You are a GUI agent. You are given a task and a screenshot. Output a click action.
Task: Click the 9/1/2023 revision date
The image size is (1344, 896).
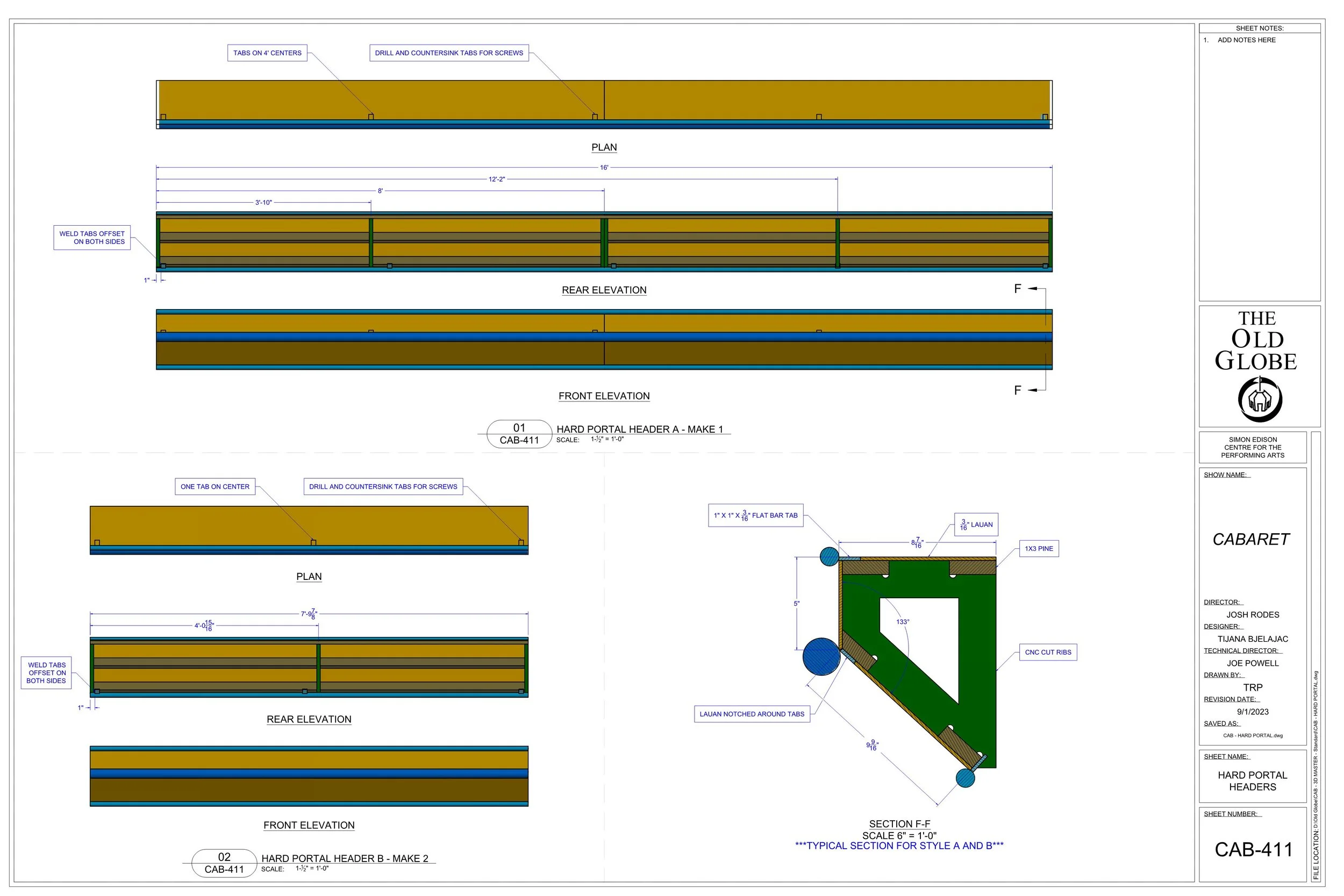point(1253,712)
